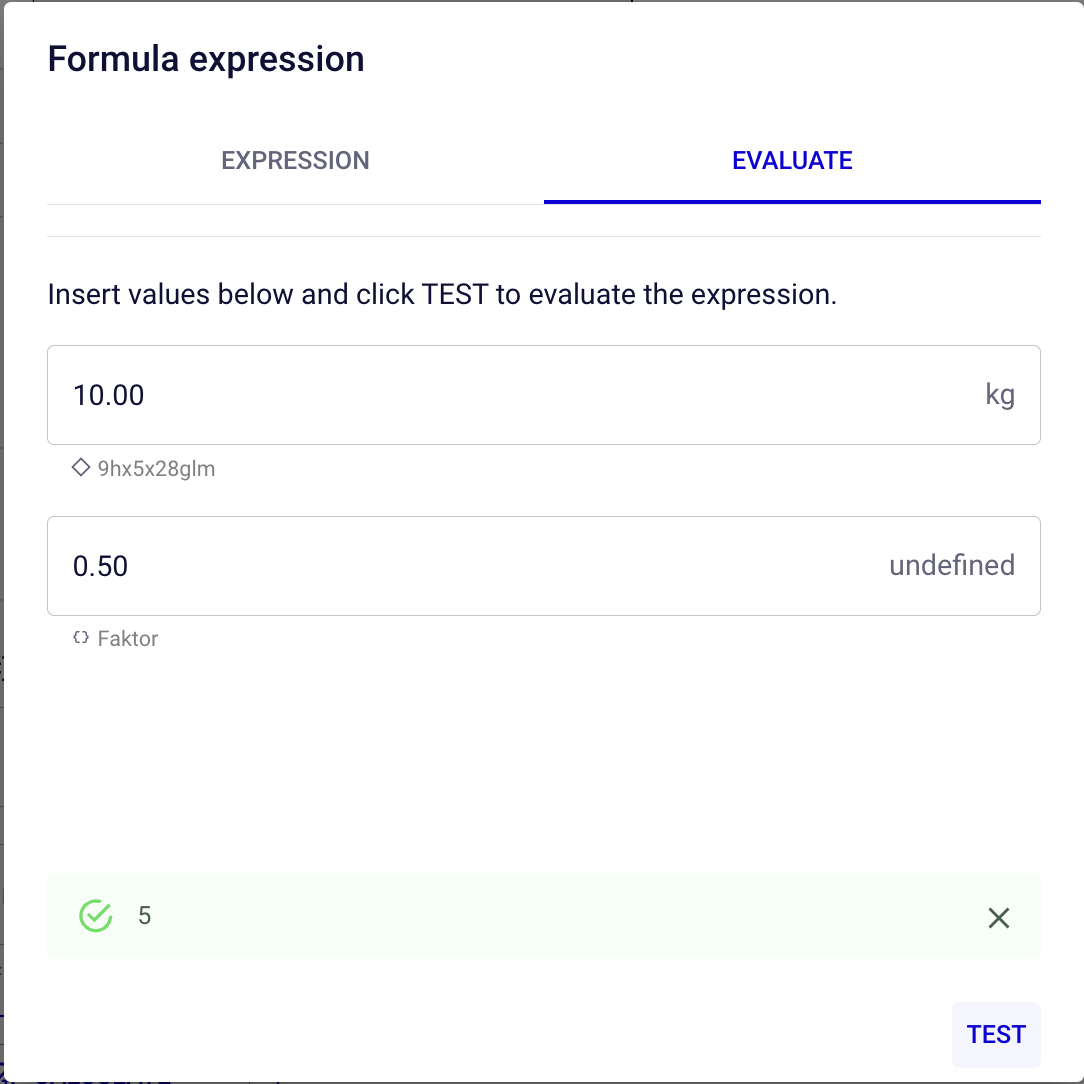
Task: Click the divider line above the instructions
Action: click(543, 237)
